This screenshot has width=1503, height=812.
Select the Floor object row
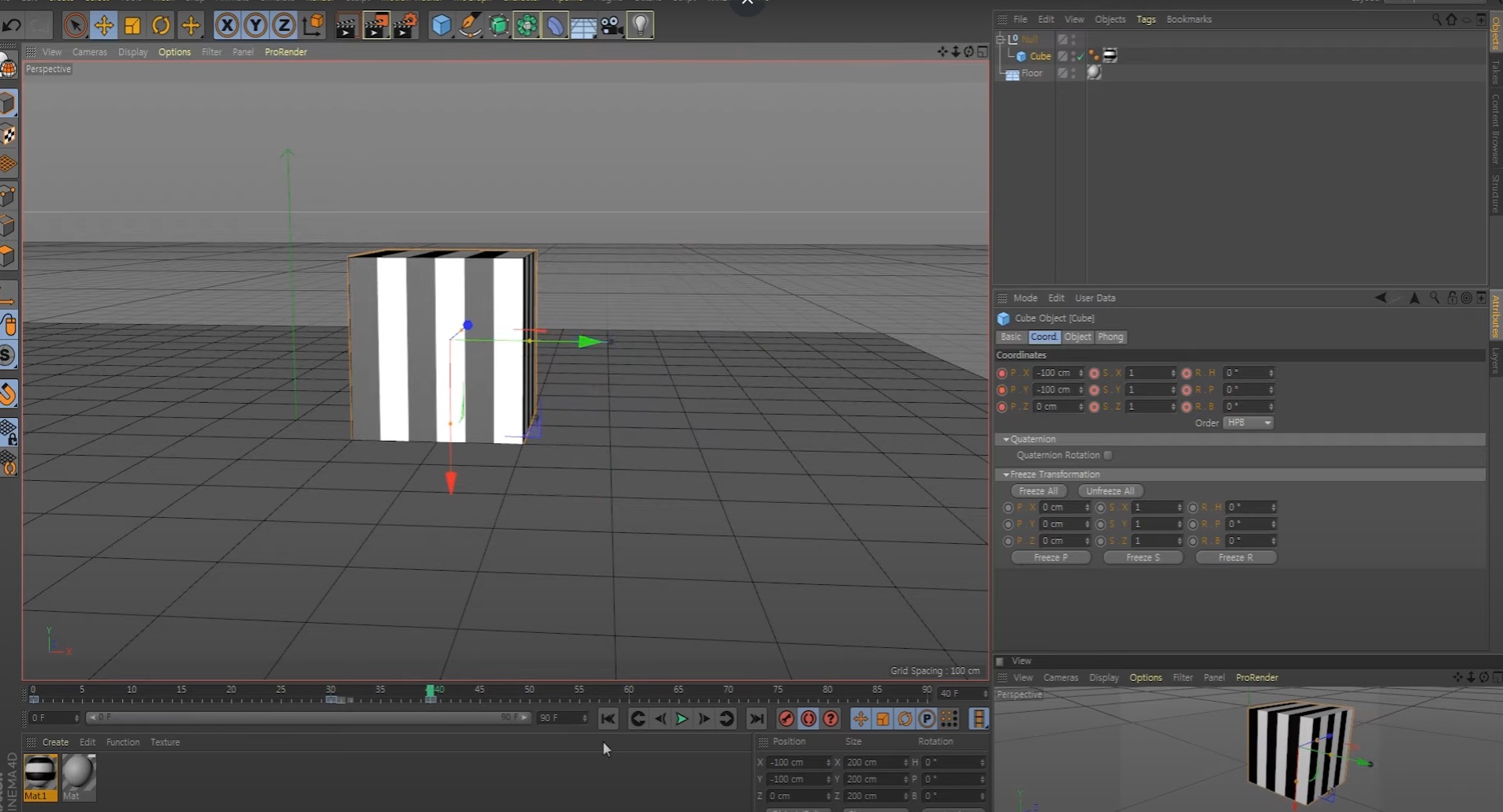pyautogui.click(x=1031, y=73)
